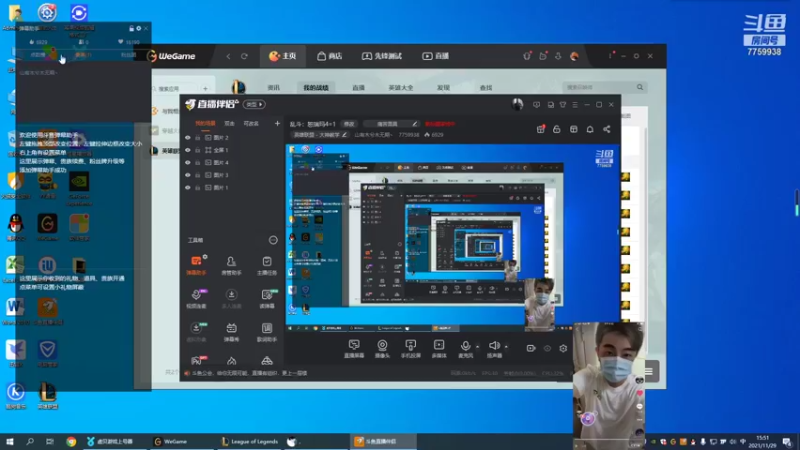Click the lock icon on danmu helper overlay
800x450 pixels.
pos(132,28)
